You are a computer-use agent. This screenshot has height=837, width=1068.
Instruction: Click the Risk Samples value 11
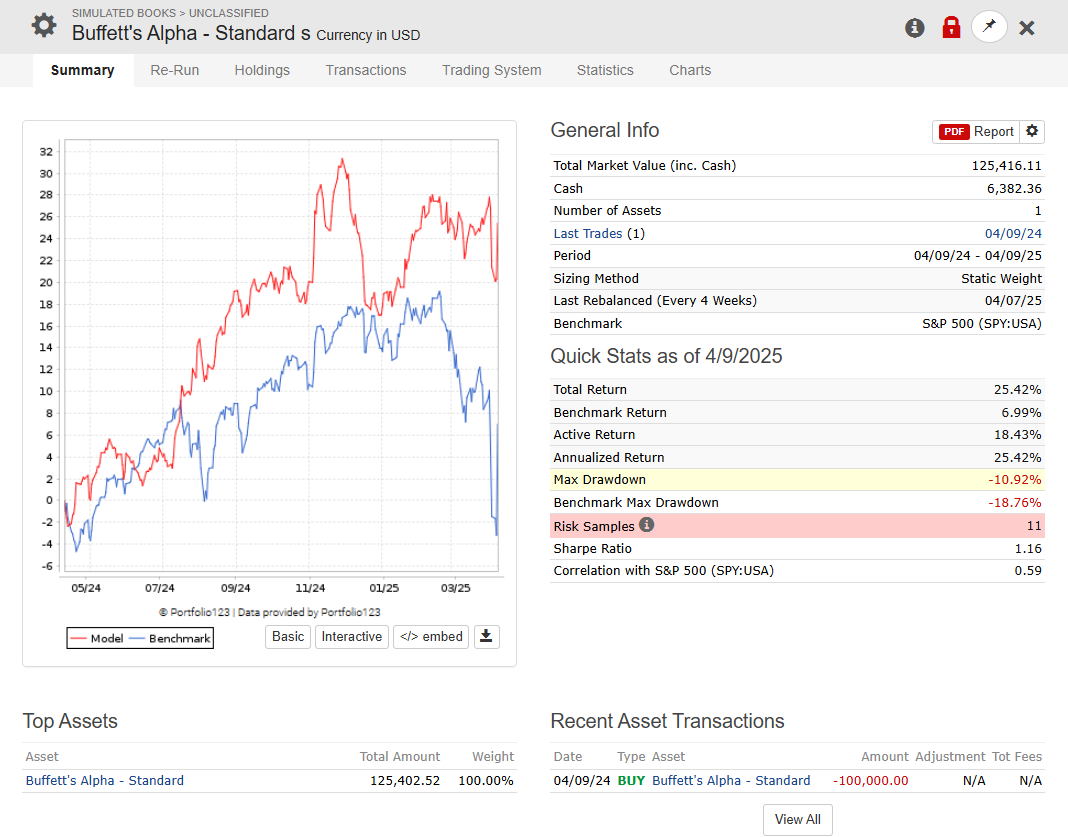[1034, 526]
